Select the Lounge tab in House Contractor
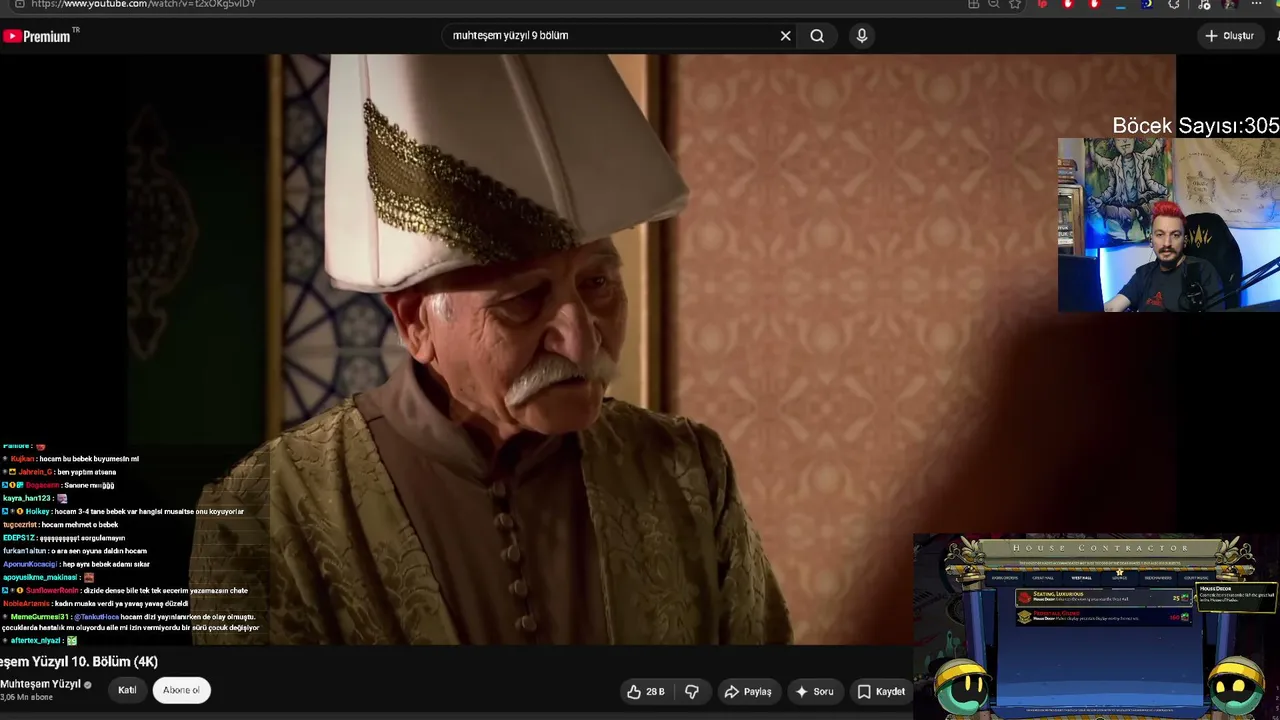The height and width of the screenshot is (720, 1280). point(1119,578)
